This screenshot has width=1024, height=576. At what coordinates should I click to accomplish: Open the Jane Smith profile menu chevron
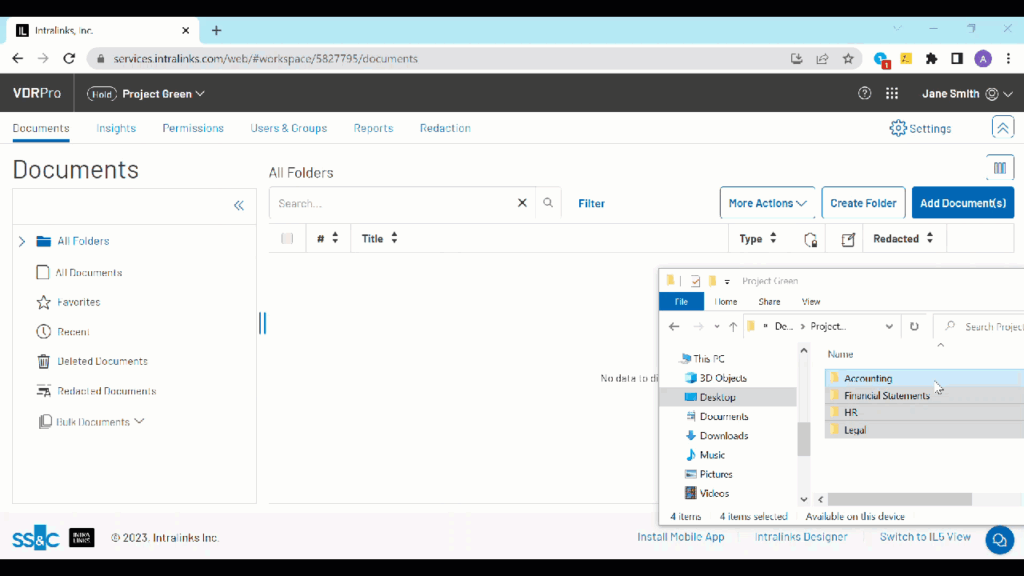pos(1007,93)
